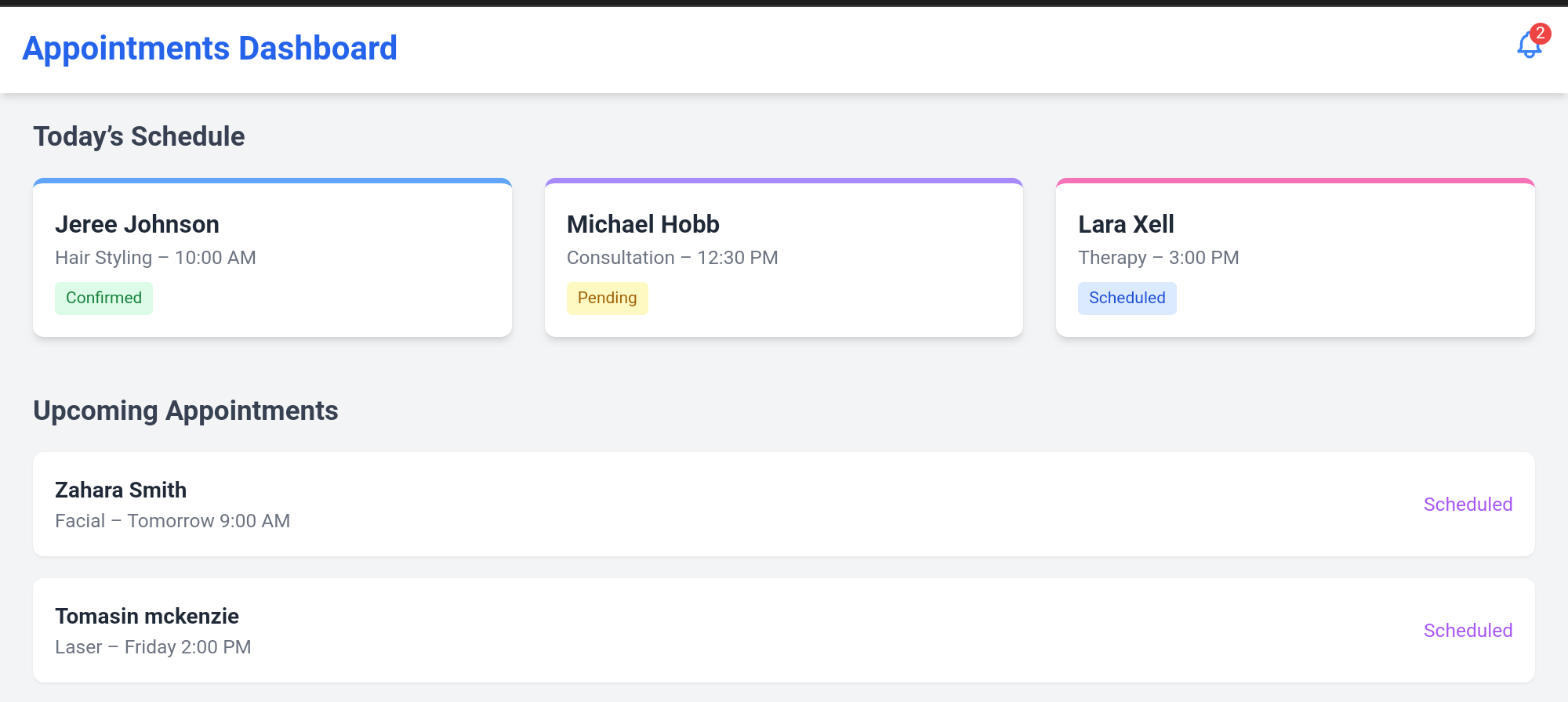Open Zahara Smith's upcoming appointment row

click(706, 505)
